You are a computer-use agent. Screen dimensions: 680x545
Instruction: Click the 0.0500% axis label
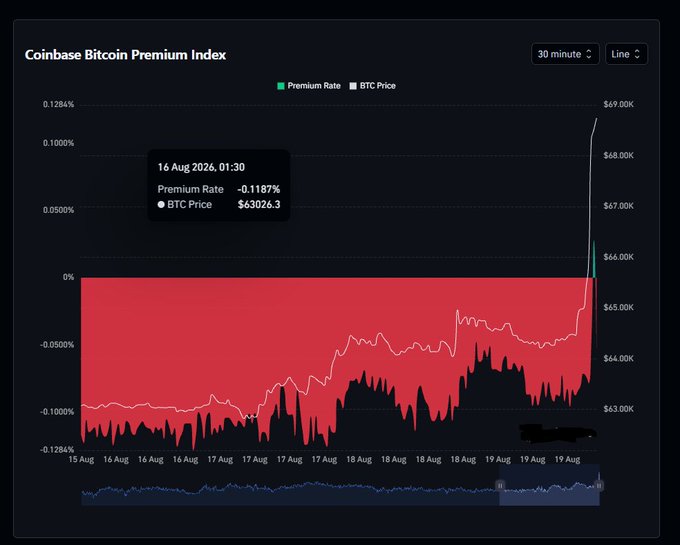59,210
